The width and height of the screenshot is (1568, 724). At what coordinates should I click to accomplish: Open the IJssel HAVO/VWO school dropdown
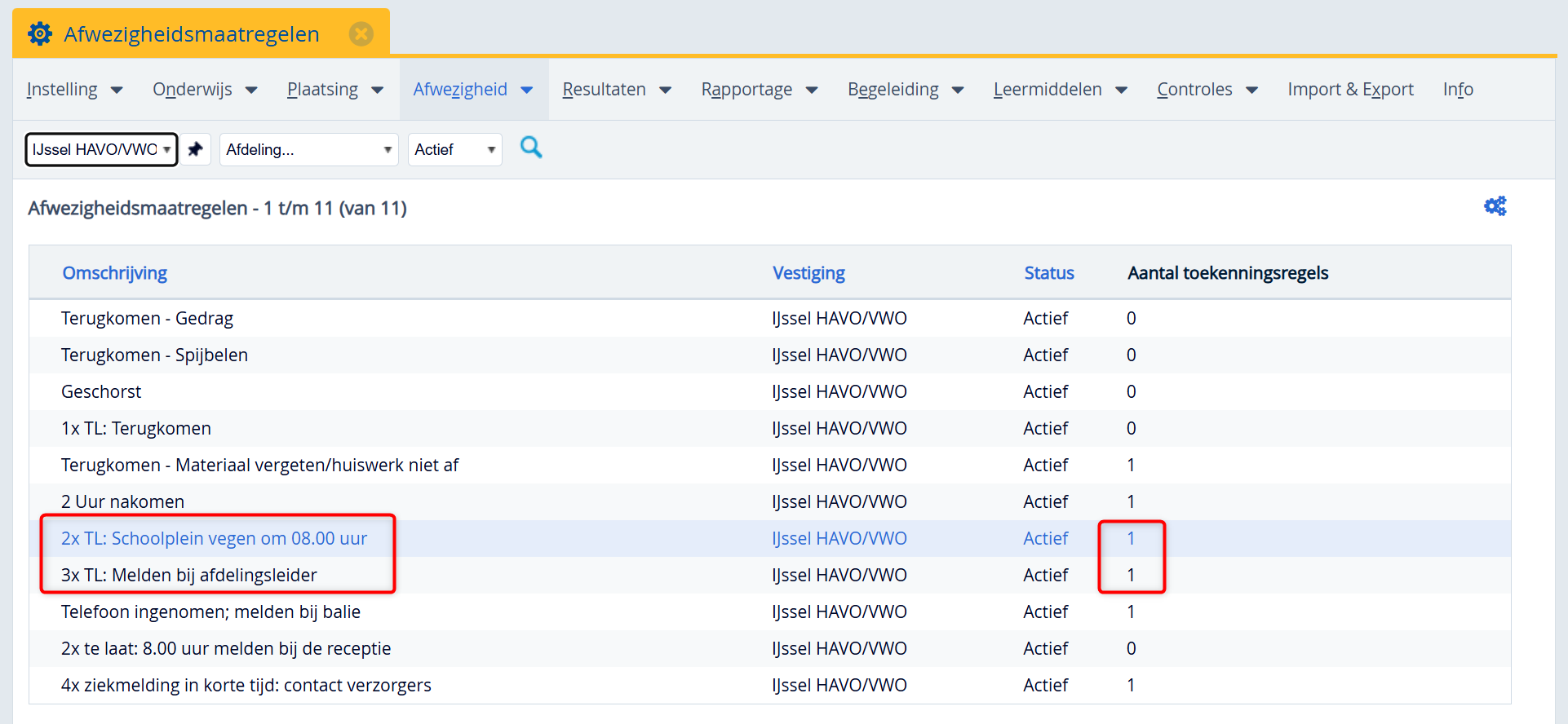point(101,149)
